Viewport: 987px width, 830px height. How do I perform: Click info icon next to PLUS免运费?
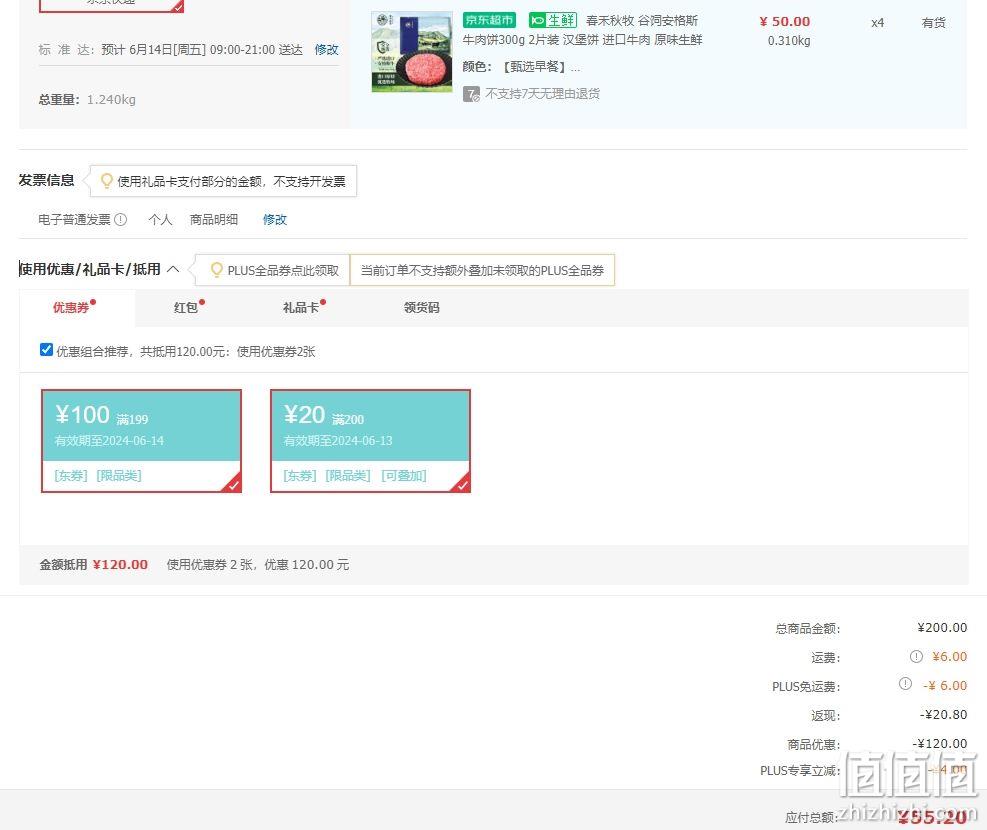click(905, 683)
